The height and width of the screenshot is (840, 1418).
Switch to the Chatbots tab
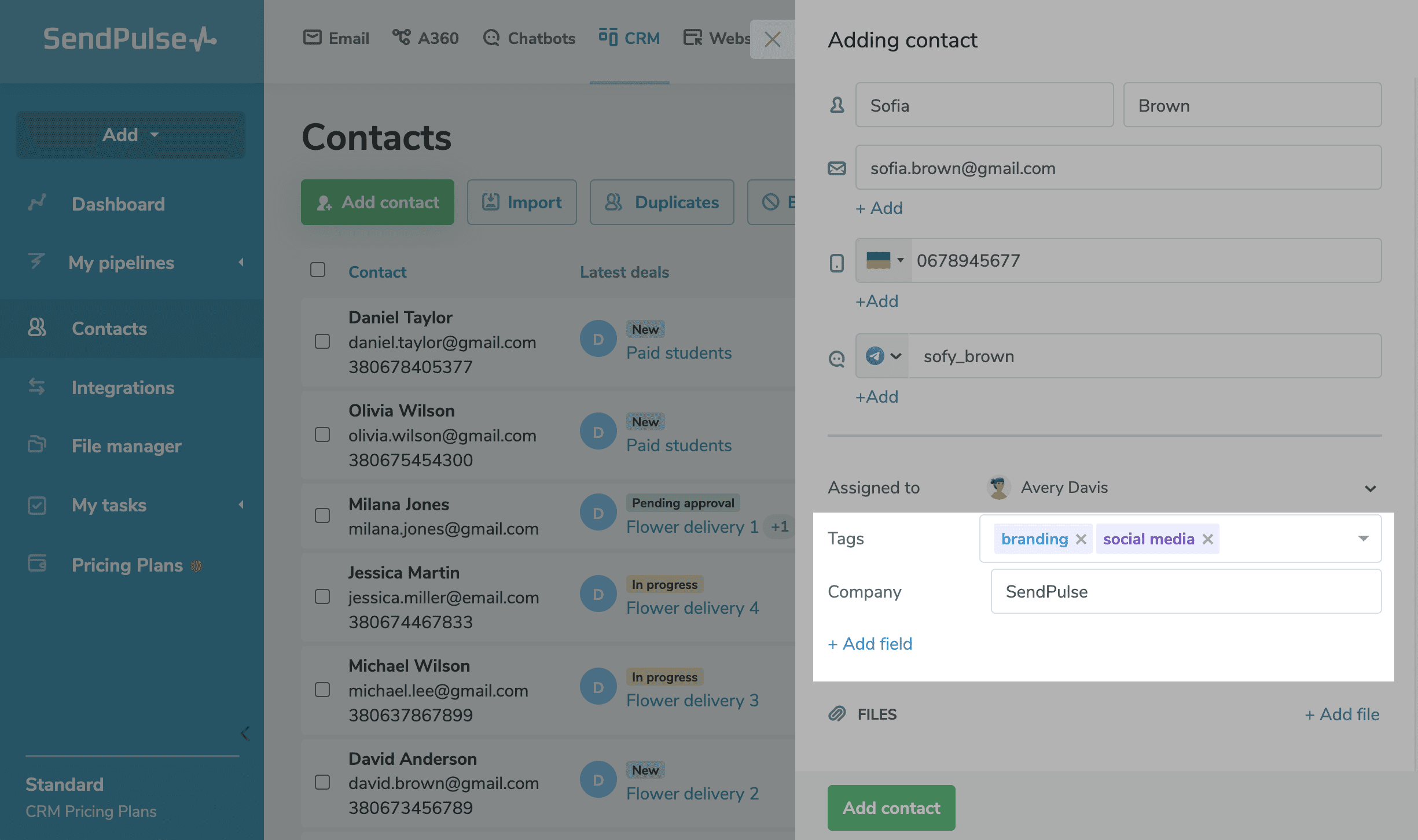click(x=529, y=38)
